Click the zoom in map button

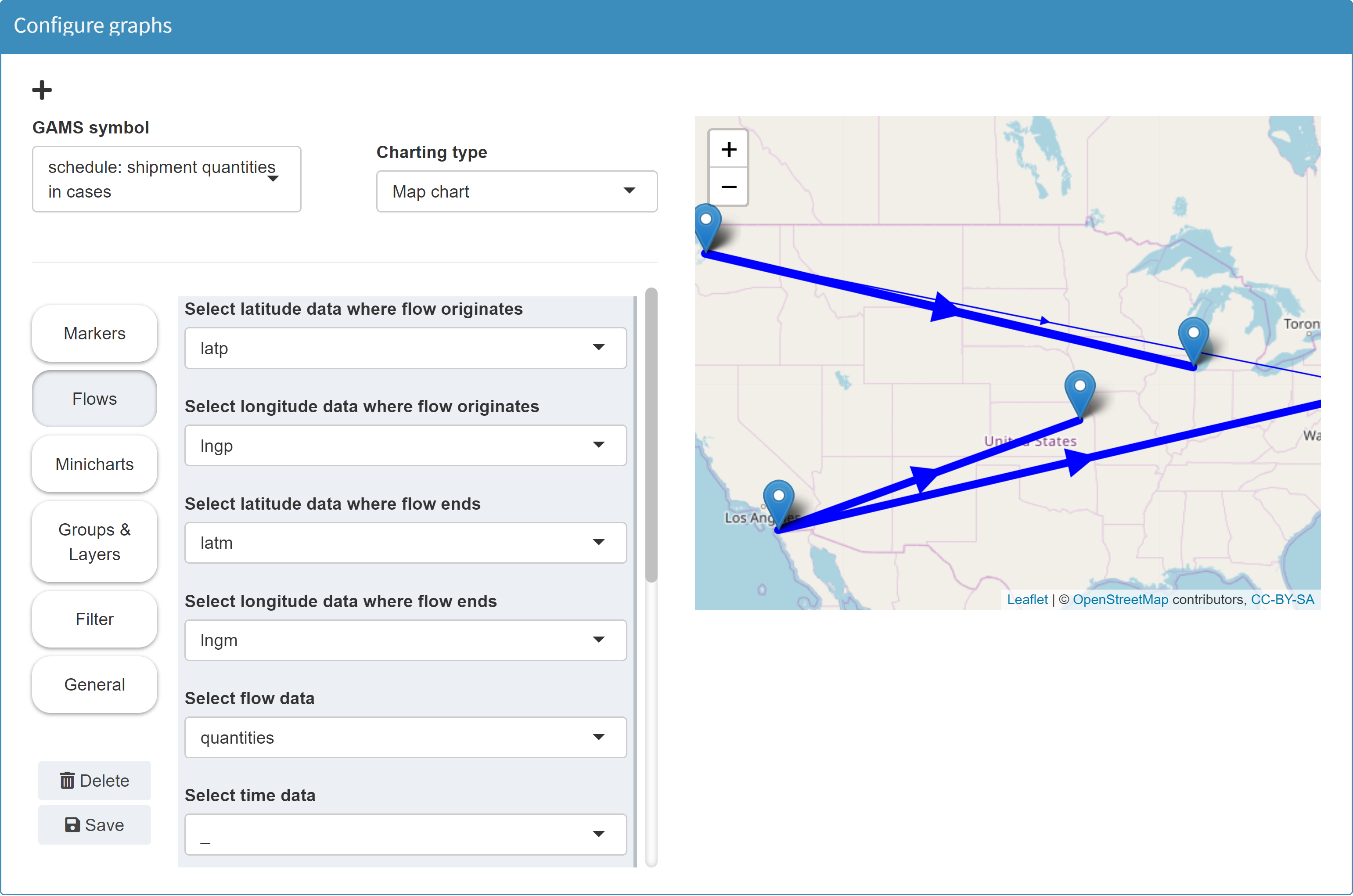click(x=729, y=148)
